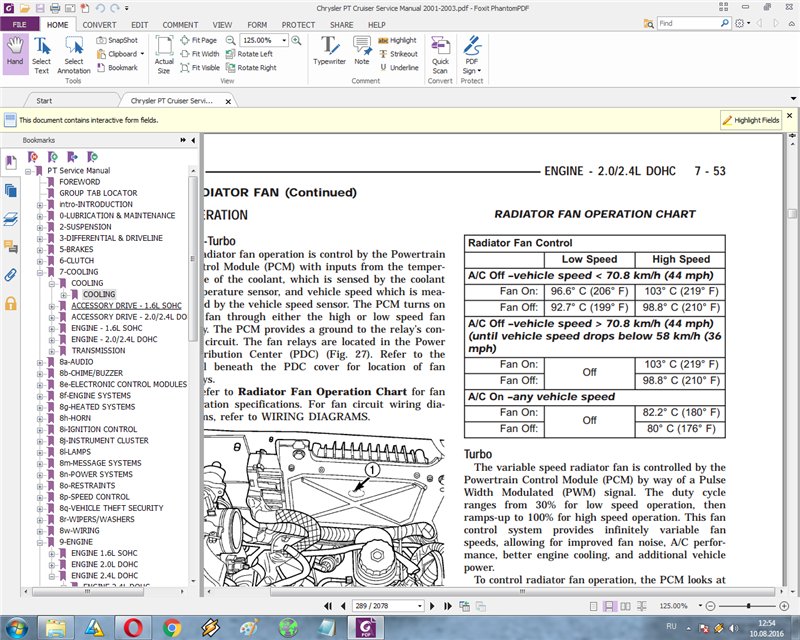Zoom out using ribbon magnifier
This screenshot has width=800, height=640.
coord(231,40)
